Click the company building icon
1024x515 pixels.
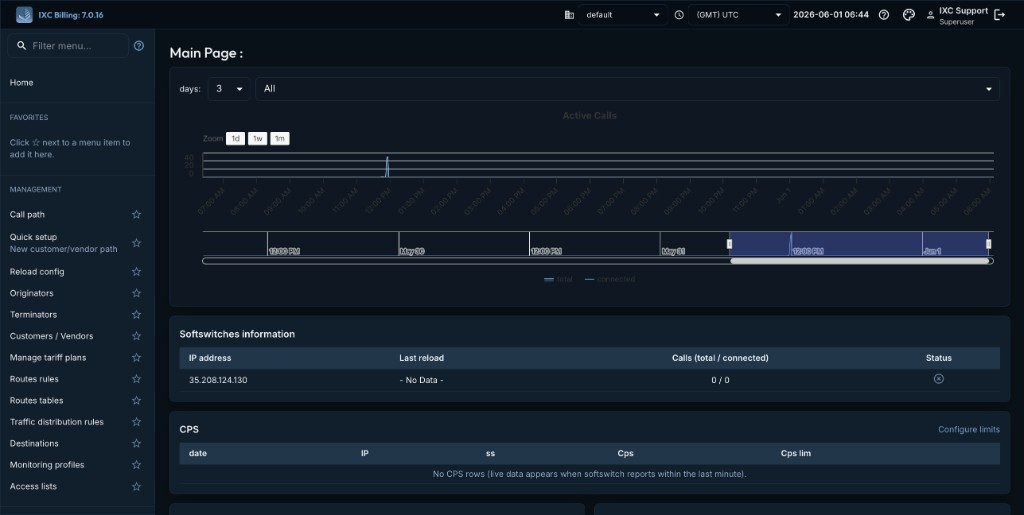click(x=569, y=14)
